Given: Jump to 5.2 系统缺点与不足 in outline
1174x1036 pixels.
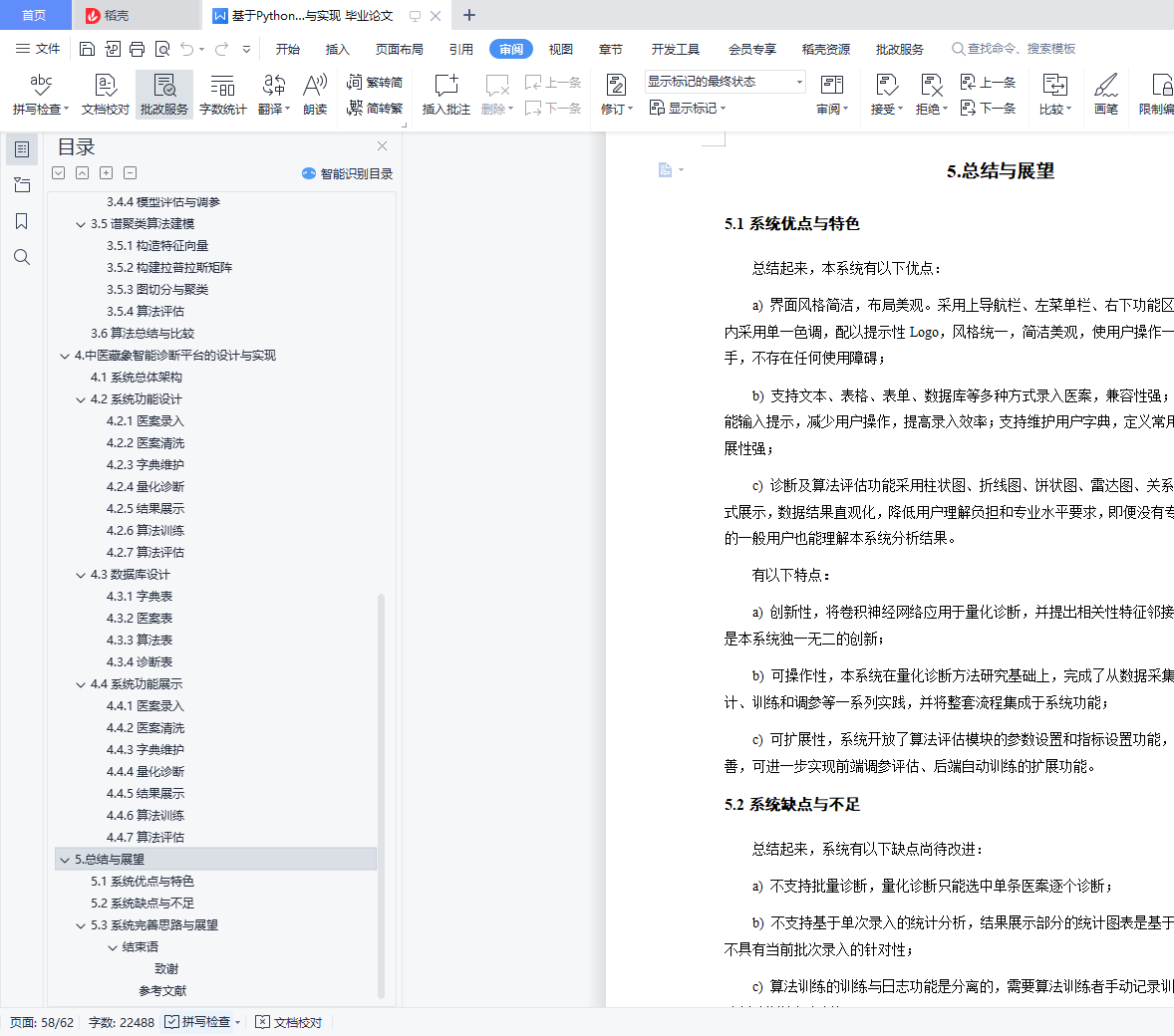Looking at the screenshot, I should 143,903.
